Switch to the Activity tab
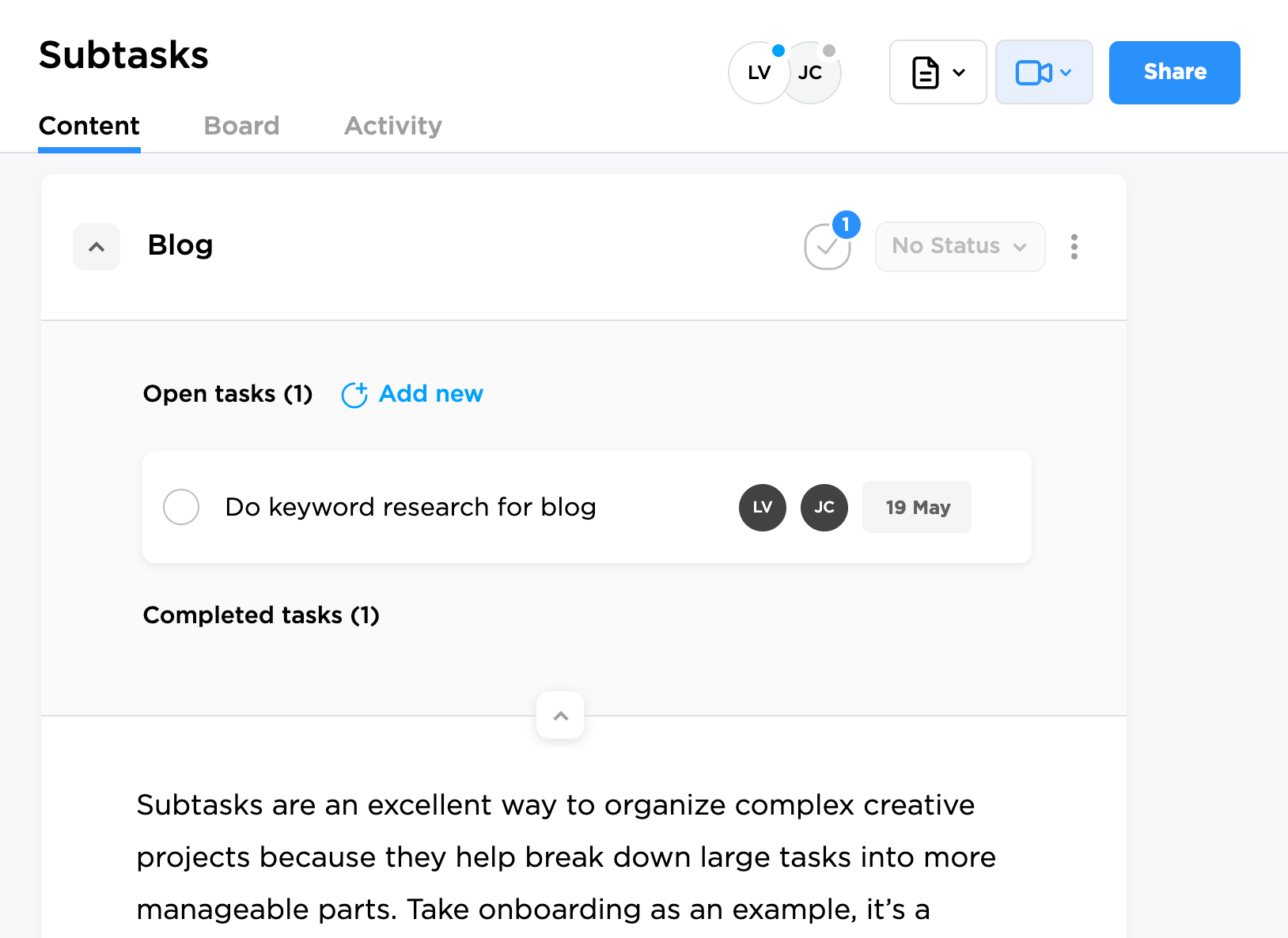1288x938 pixels. [392, 126]
